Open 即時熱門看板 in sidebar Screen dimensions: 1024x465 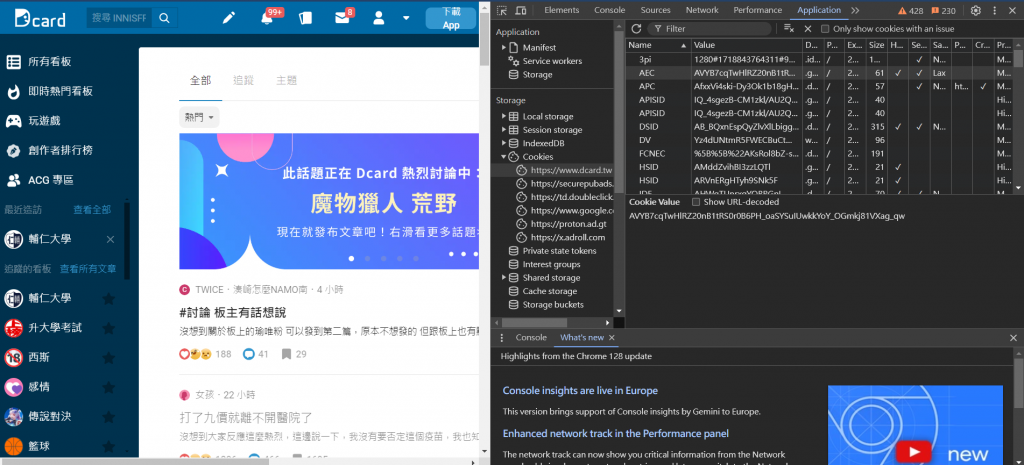(x=49, y=92)
